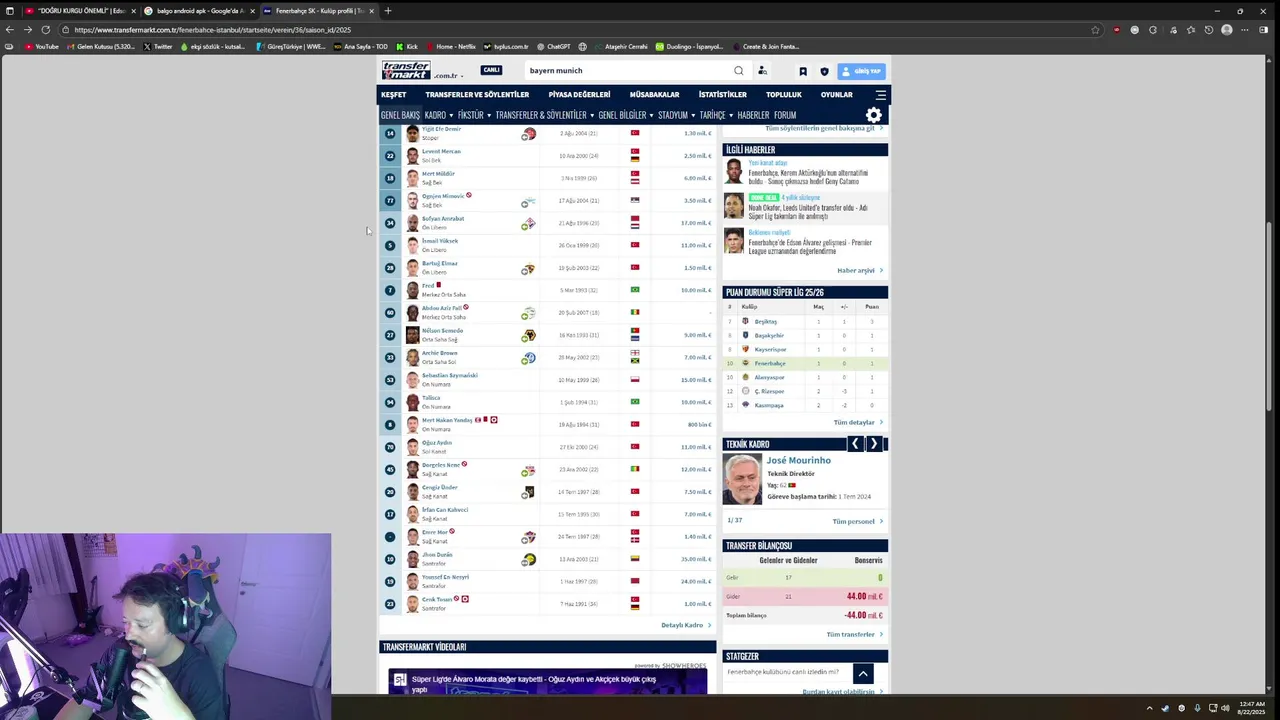This screenshot has height=720, width=1280.
Task: Open the Transfermarkt logo home link
Action: point(406,70)
